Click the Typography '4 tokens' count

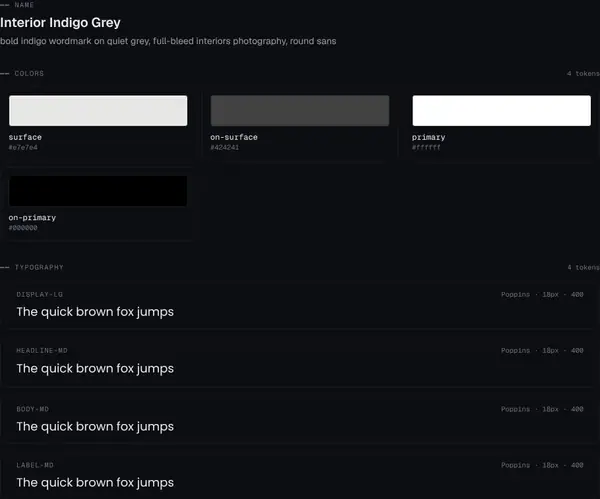[583, 267]
